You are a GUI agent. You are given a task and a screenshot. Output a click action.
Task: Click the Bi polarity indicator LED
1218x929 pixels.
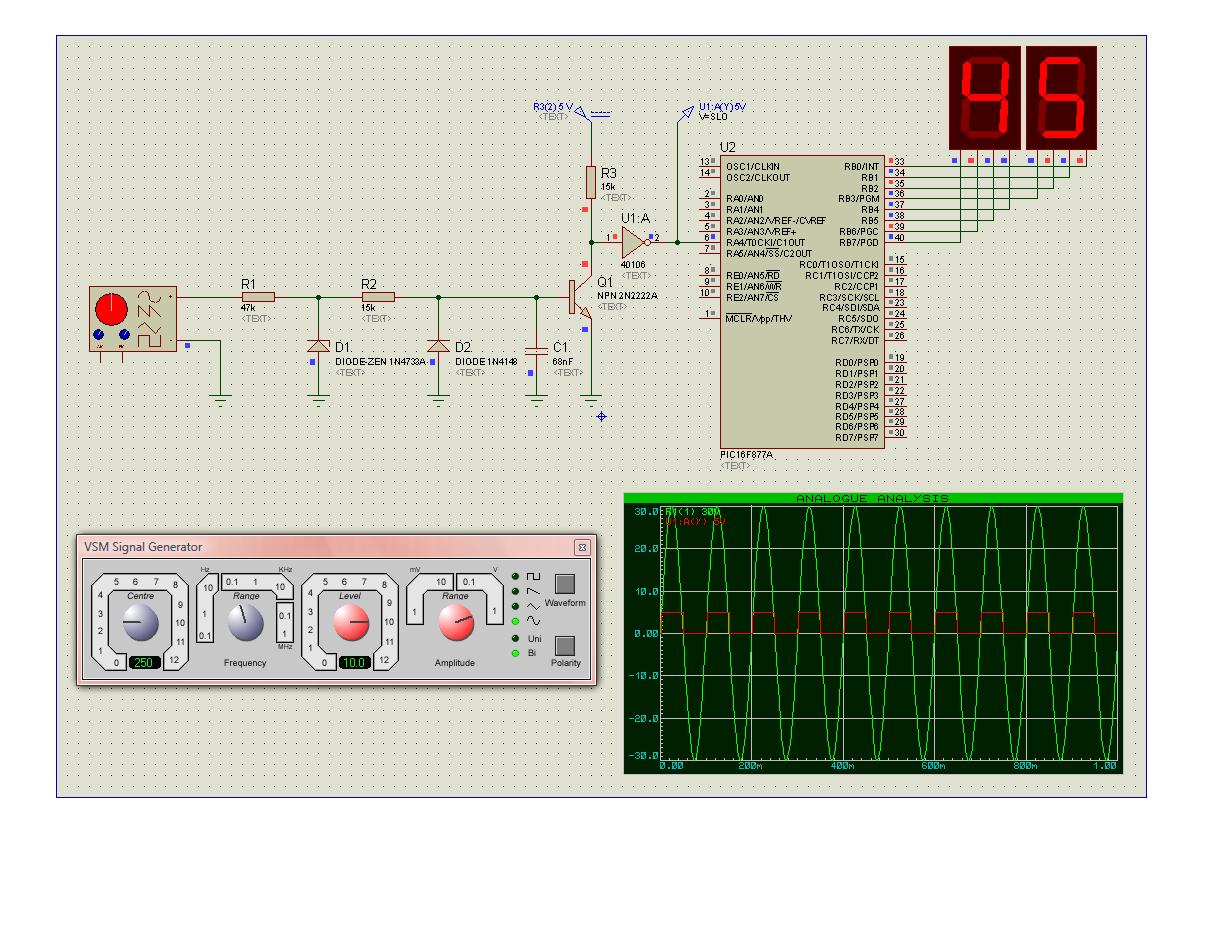coord(516,653)
